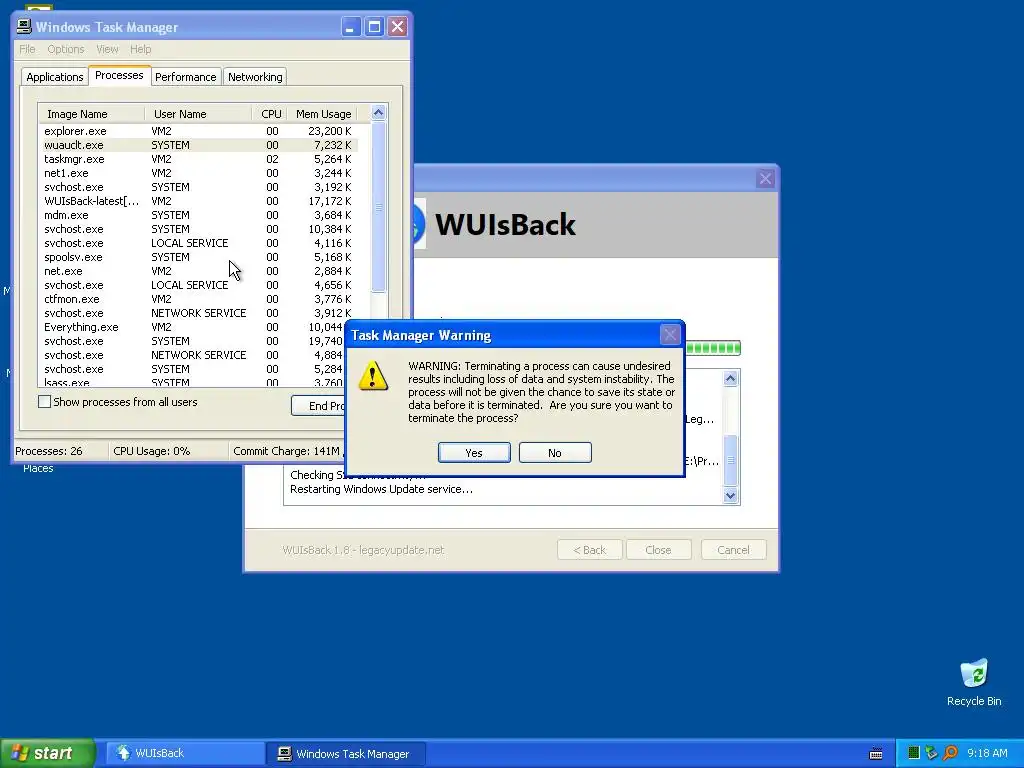
Task: Select the net.exe process row
Action: 199,271
